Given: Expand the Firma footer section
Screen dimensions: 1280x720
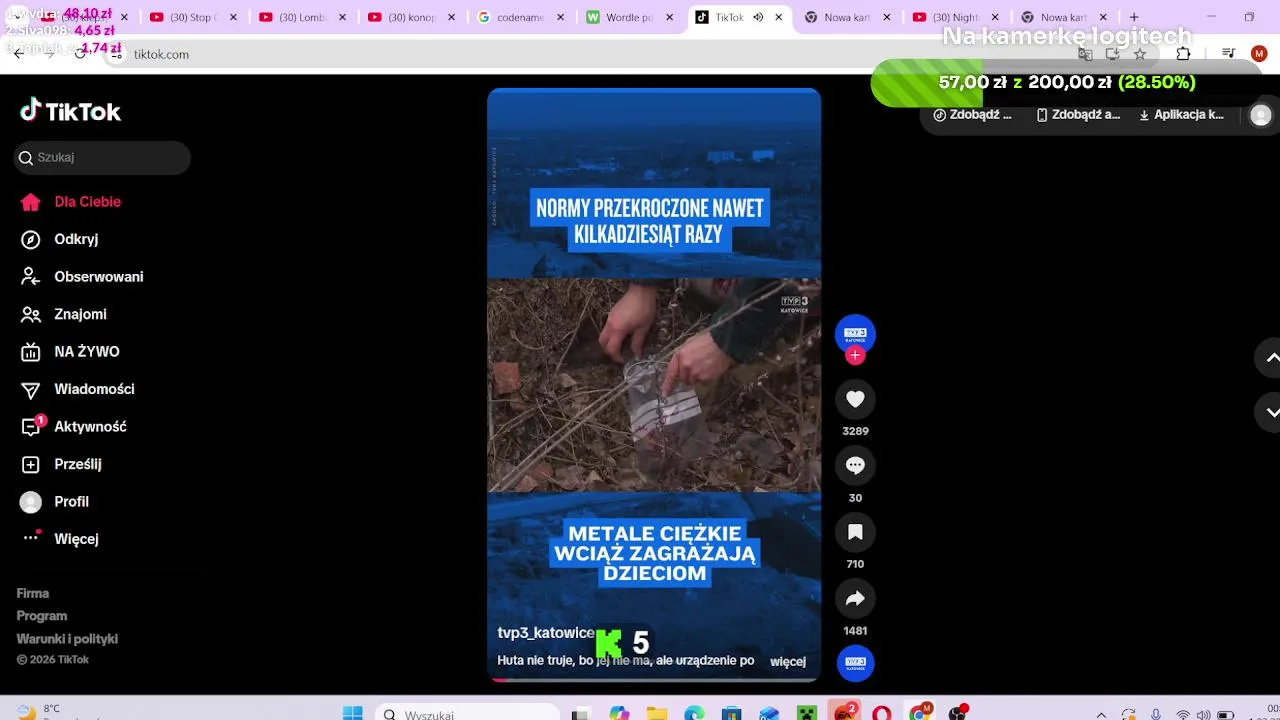Looking at the screenshot, I should pos(33,593).
